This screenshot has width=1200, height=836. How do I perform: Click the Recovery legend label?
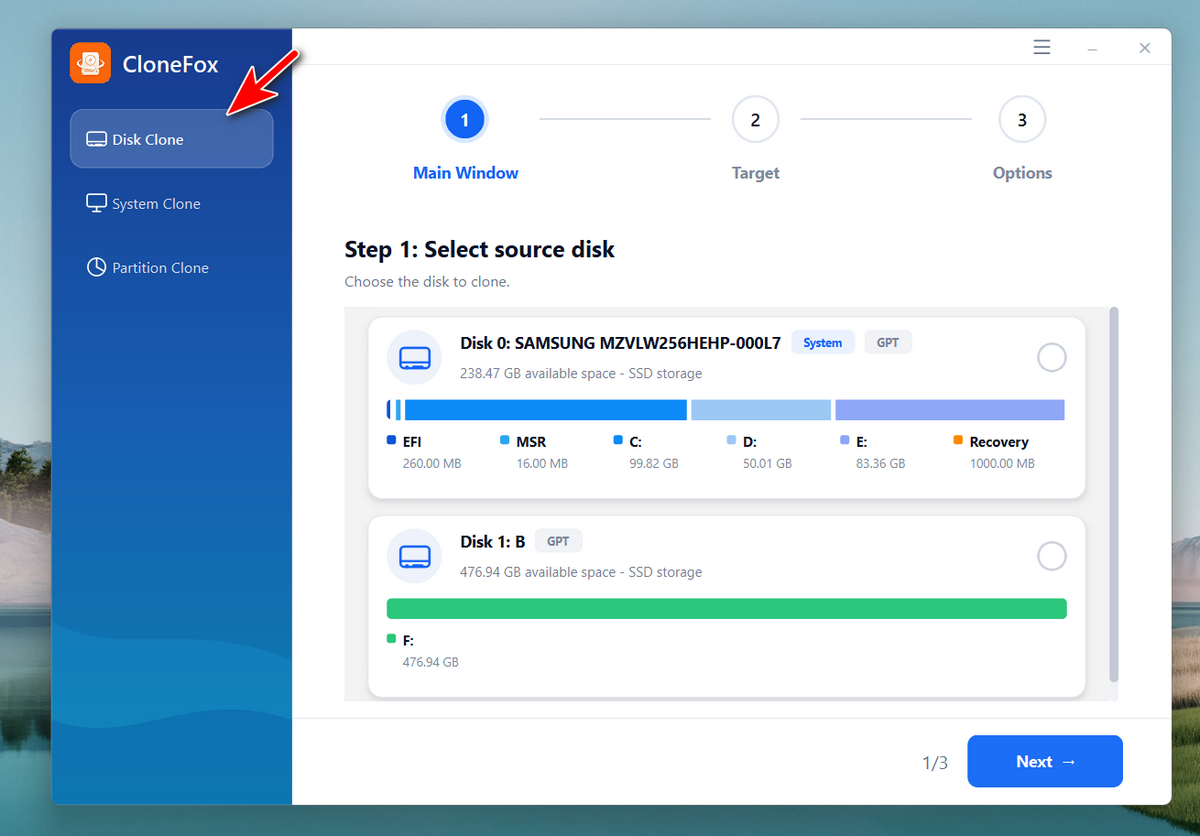click(x=999, y=442)
